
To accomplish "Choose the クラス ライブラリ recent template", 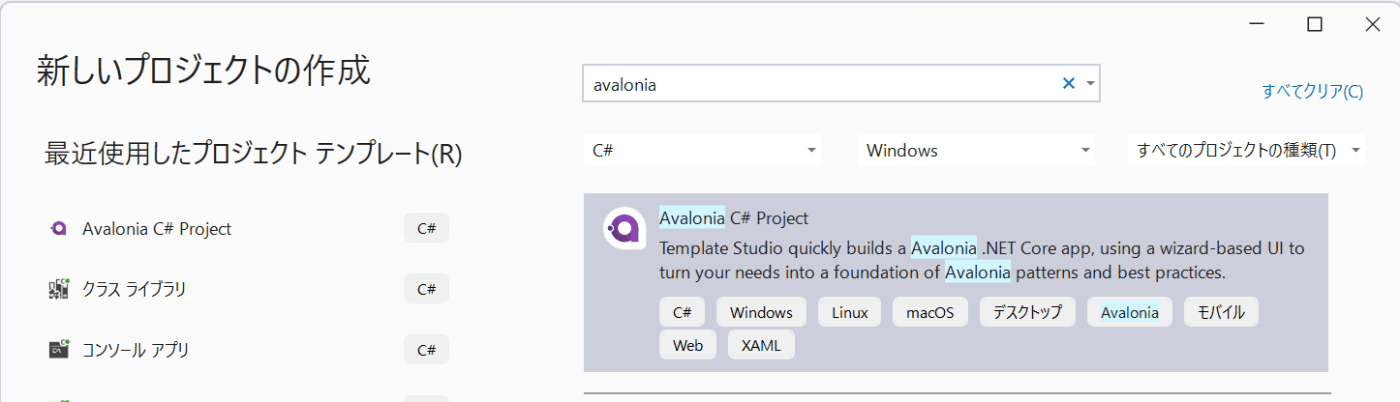I will pos(248,289).
